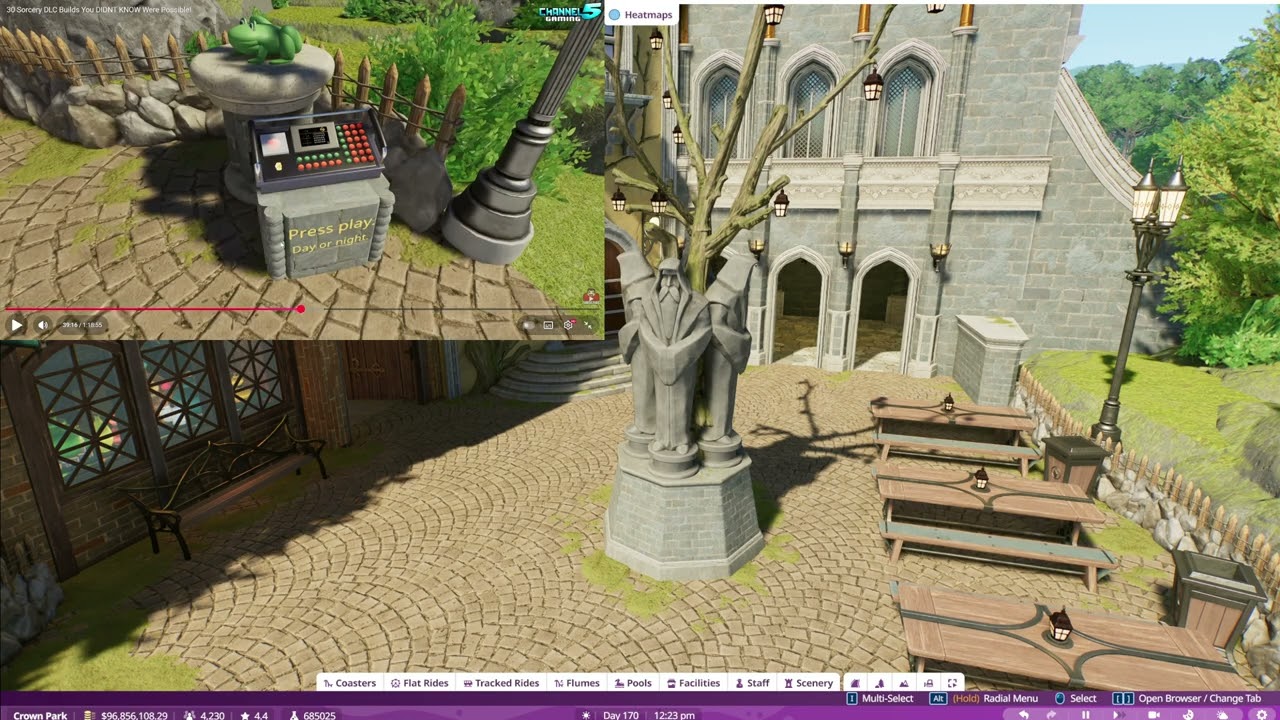
Task: Open the Pools menu
Action: click(633, 683)
